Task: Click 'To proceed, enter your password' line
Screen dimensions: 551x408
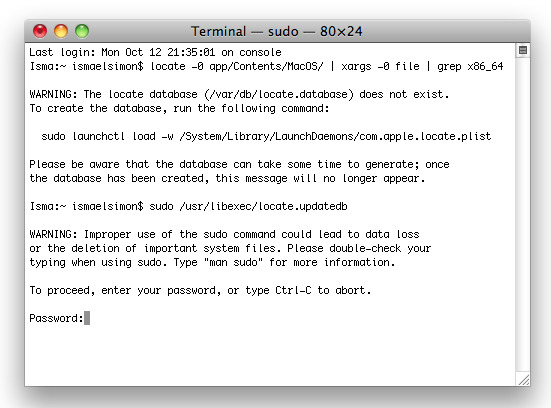Action: click(200, 290)
